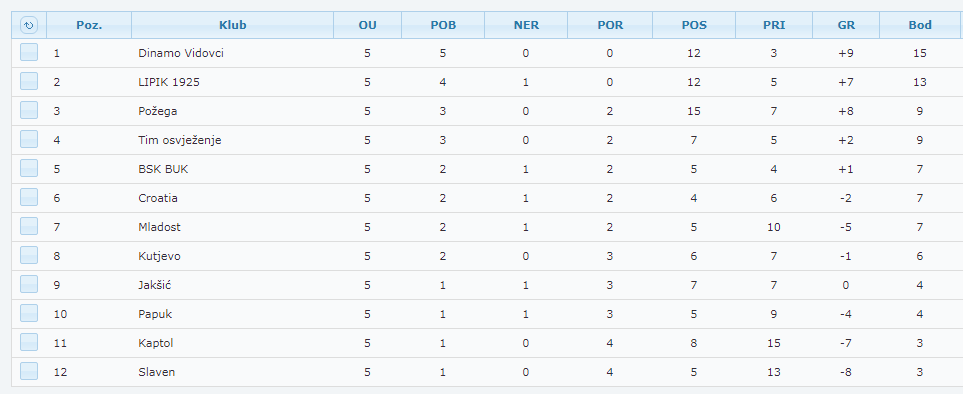Select the Croatia row checkbox

(29, 198)
